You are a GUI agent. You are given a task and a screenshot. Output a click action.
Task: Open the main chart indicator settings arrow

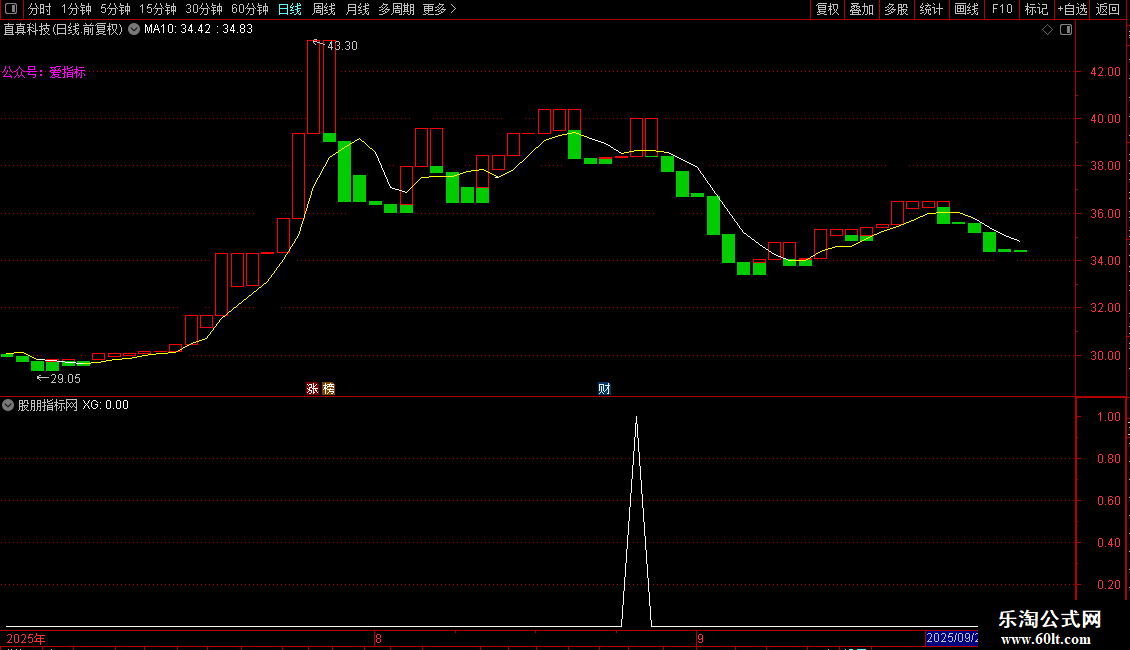point(134,30)
